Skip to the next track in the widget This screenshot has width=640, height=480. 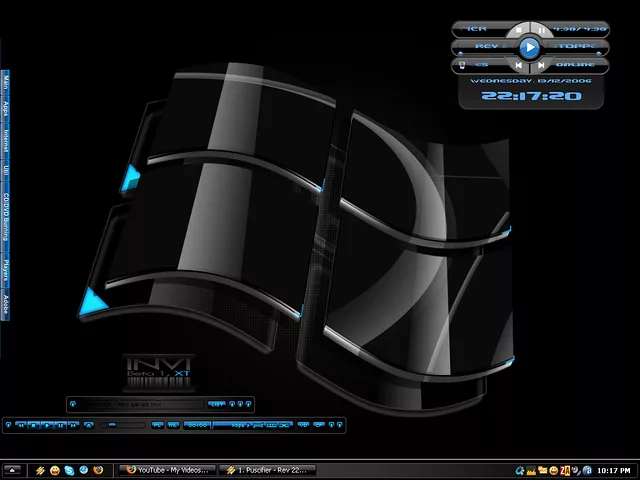point(541,66)
